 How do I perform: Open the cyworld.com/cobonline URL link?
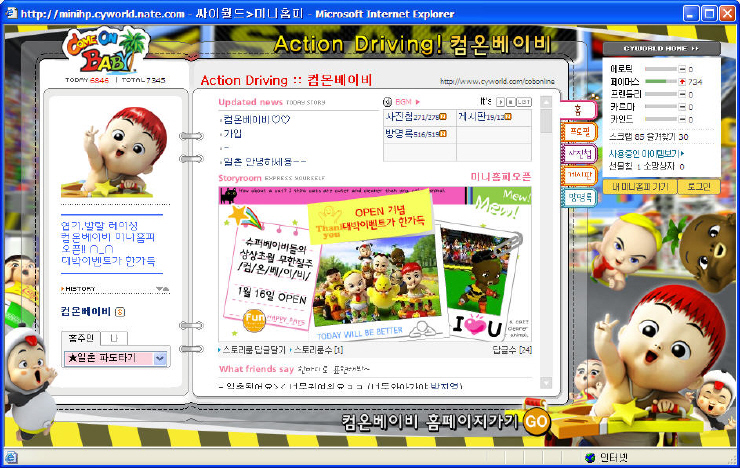[497, 81]
